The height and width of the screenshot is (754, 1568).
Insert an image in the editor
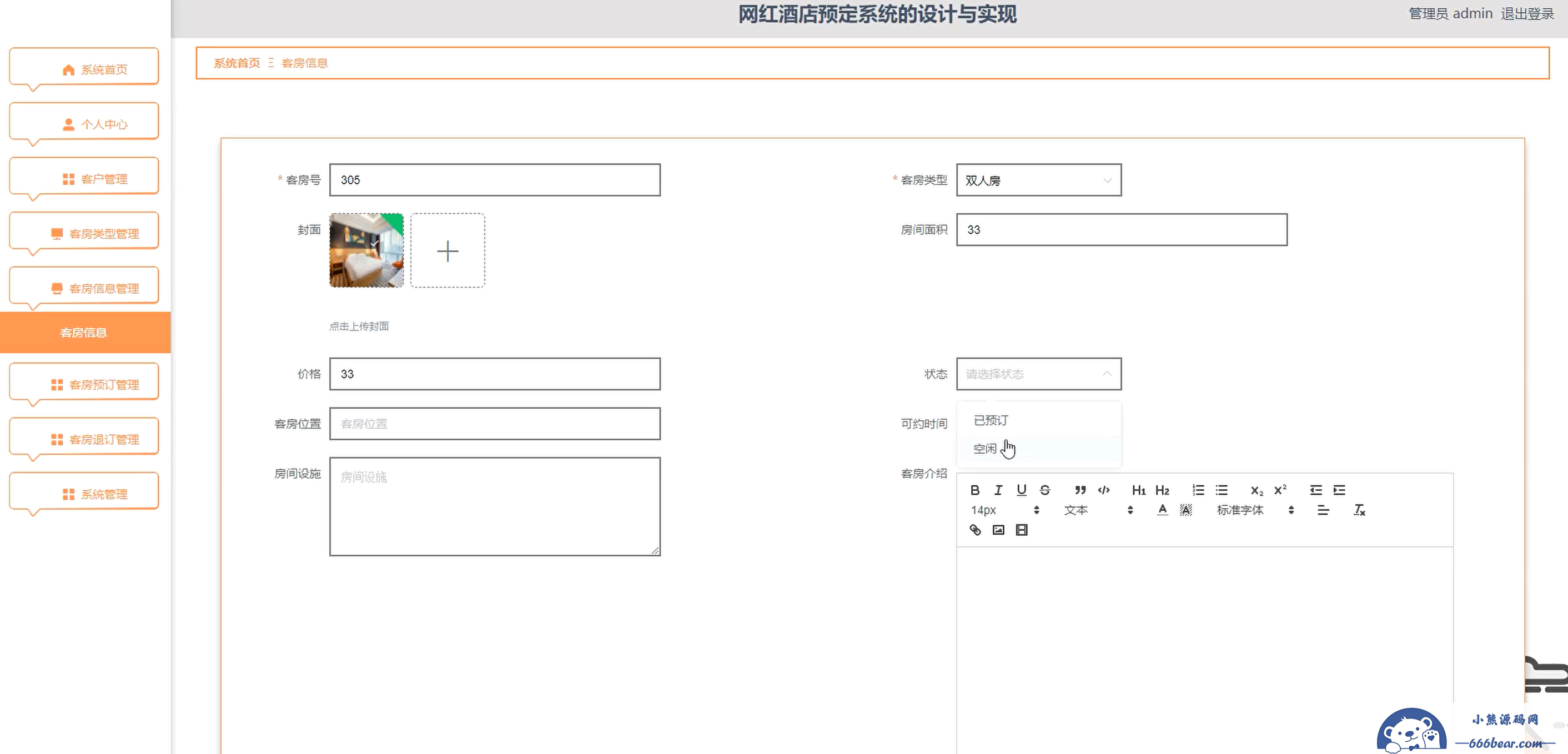pos(998,530)
